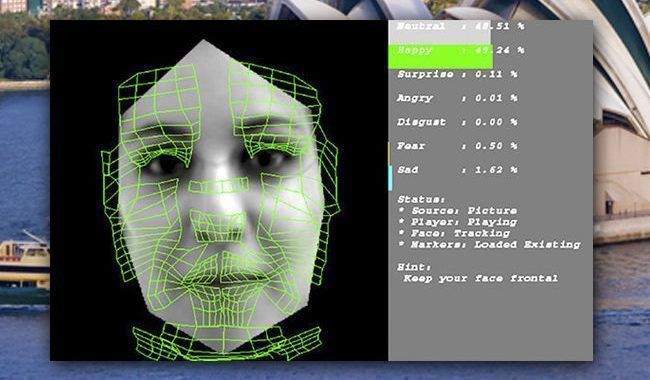Click the Face: Tracking status line
The image size is (650, 380).
pos(454,233)
